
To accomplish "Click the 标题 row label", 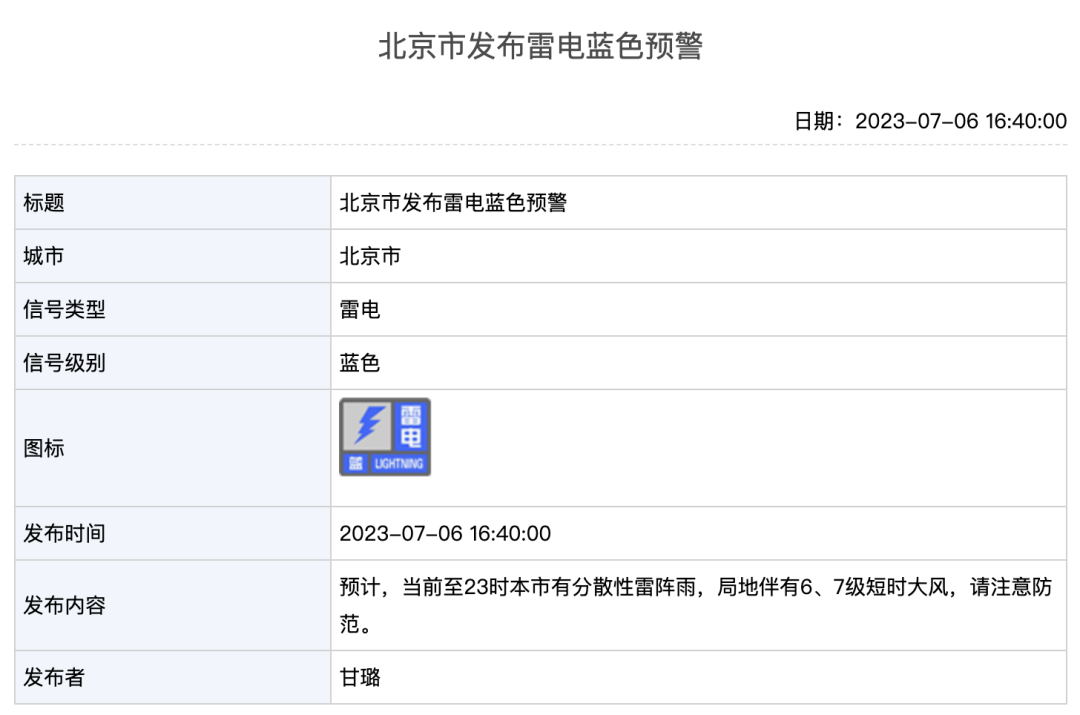I will pyautogui.click(x=44, y=203).
